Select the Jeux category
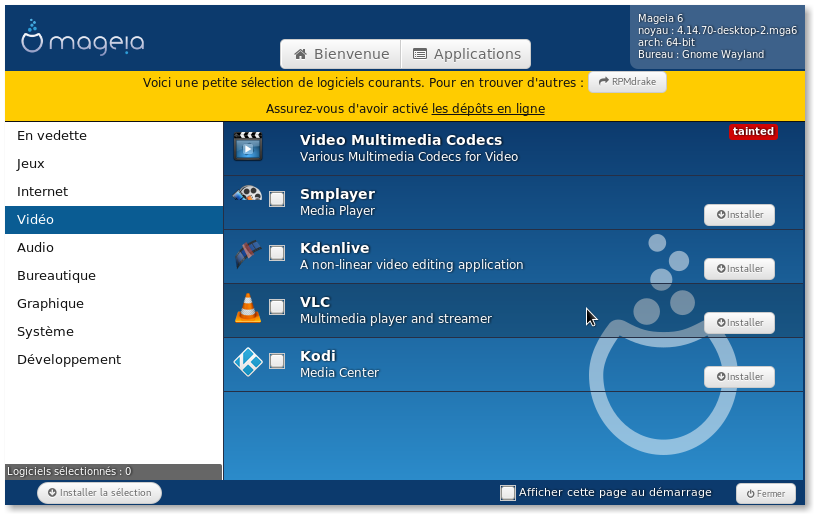Image resolution: width=814 pixels, height=514 pixels. (114, 164)
